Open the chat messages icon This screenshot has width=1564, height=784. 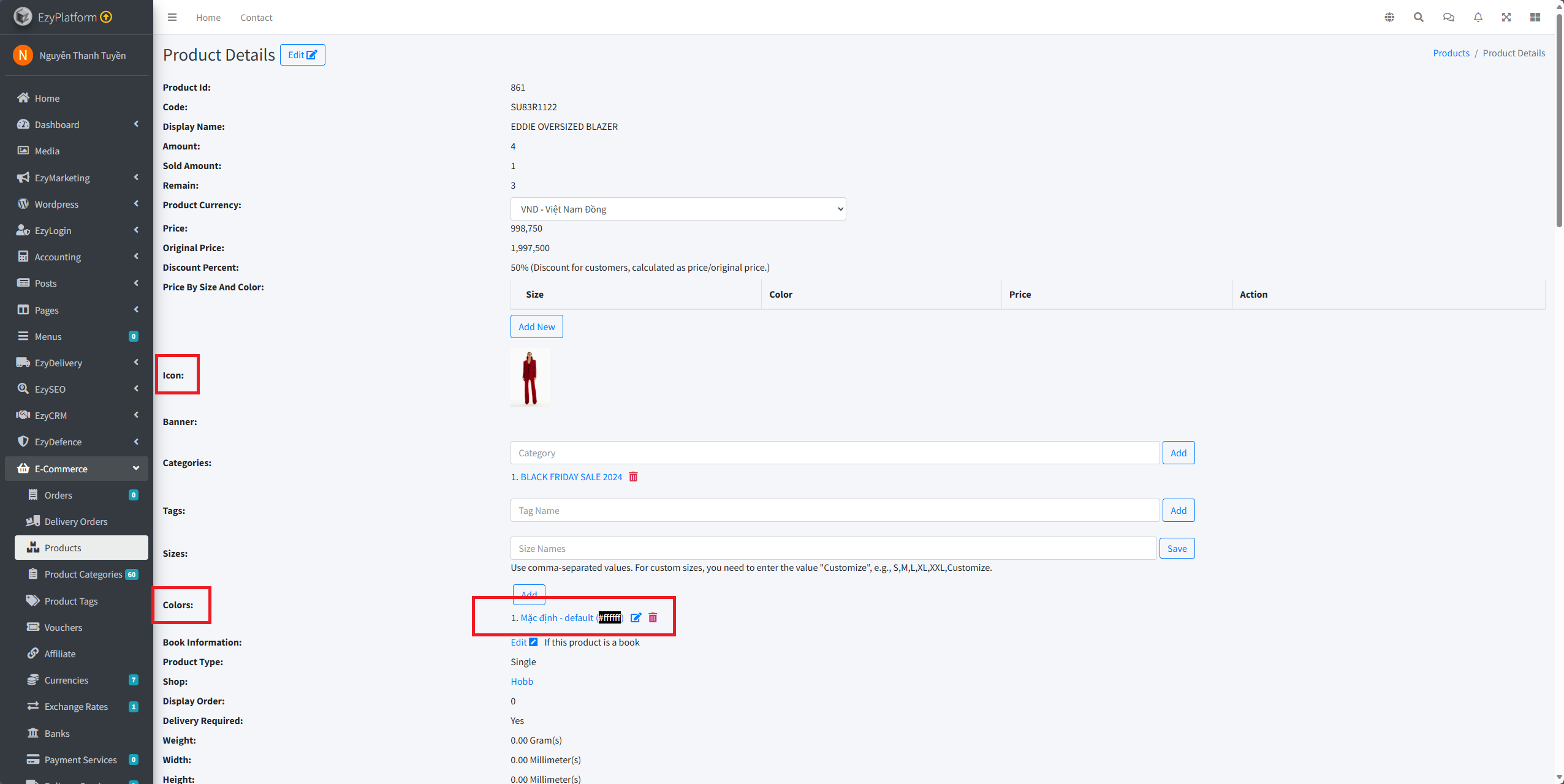(x=1448, y=17)
